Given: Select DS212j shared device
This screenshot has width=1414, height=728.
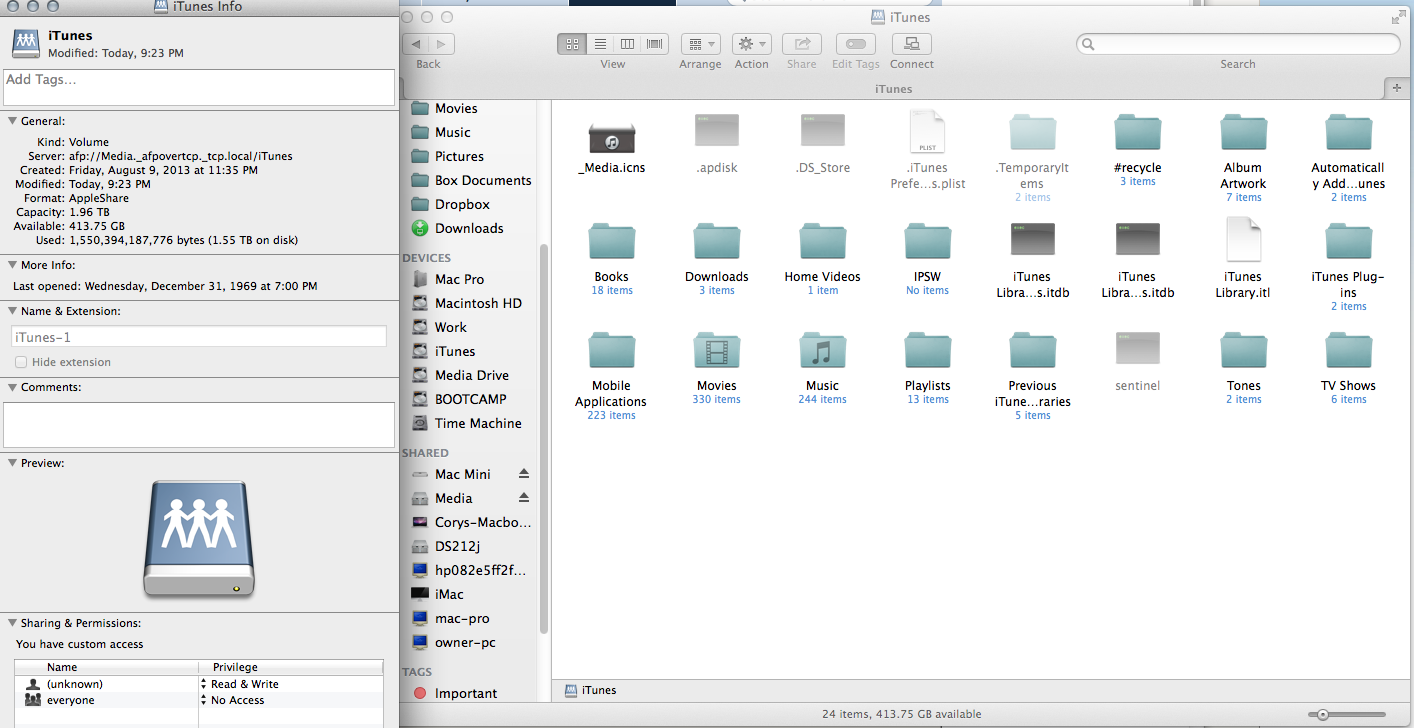Looking at the screenshot, I should (459, 546).
